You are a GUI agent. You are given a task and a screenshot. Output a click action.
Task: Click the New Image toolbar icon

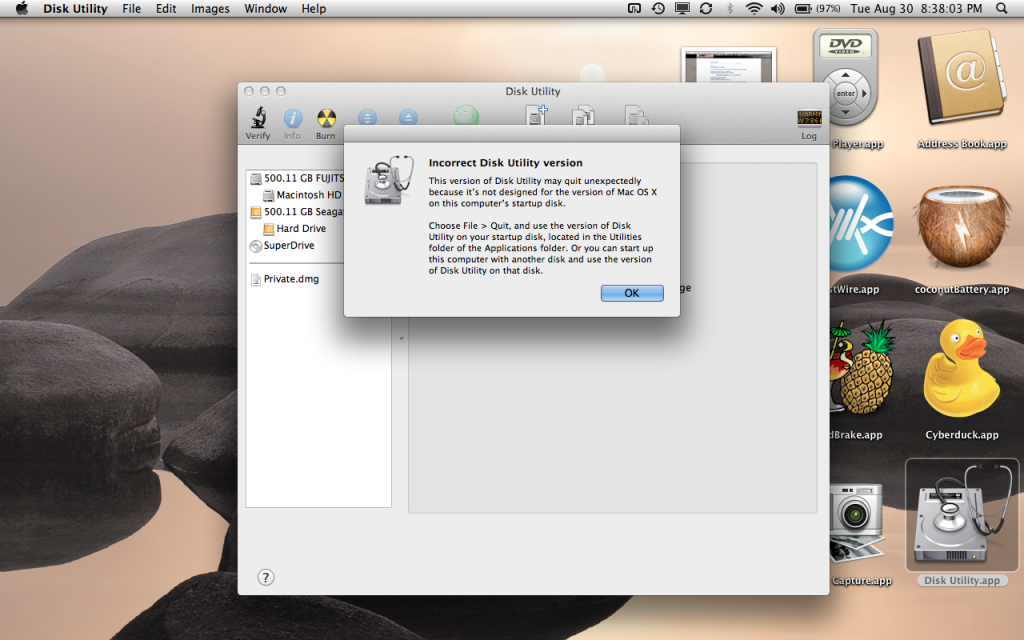[536, 116]
